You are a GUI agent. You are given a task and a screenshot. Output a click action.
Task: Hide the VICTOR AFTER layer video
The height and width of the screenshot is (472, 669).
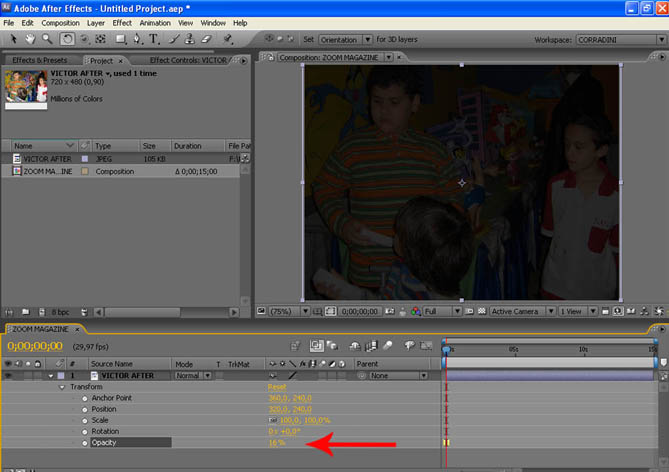(x=10, y=375)
